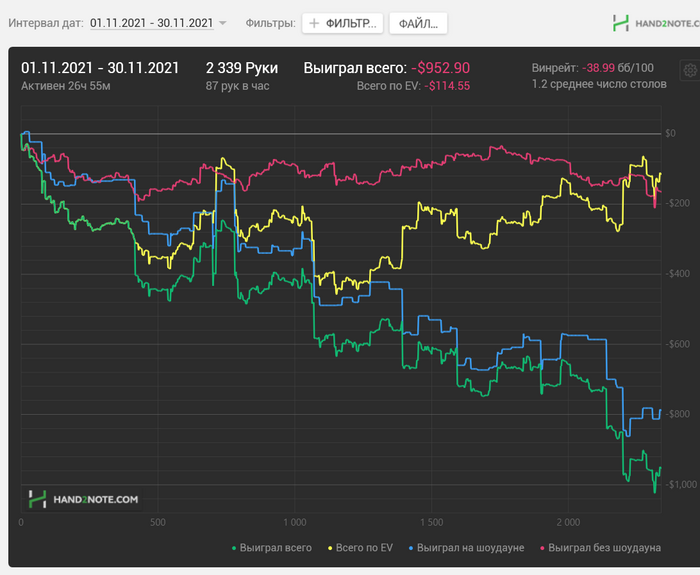The width and height of the screenshot is (700, 575).
Task: Click the -$800 y-axis label
Action: coord(677,414)
